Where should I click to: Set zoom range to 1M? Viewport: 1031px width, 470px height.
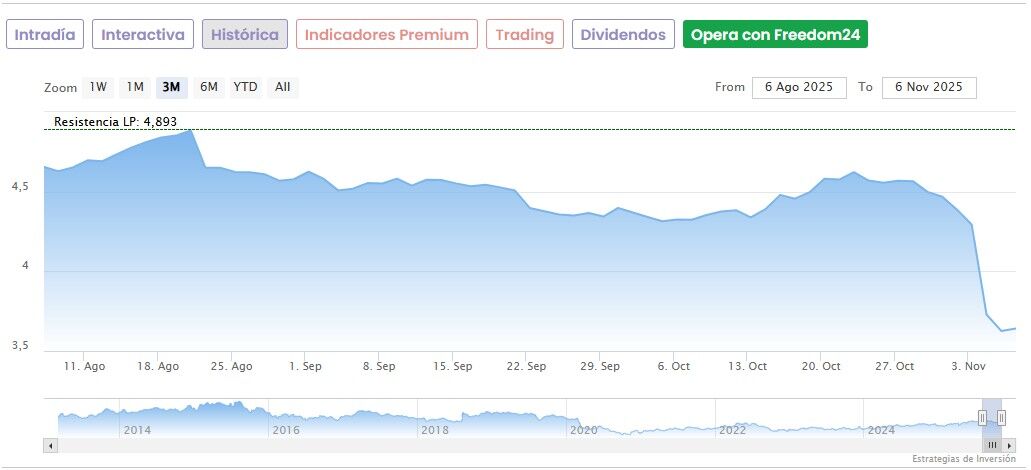135,87
